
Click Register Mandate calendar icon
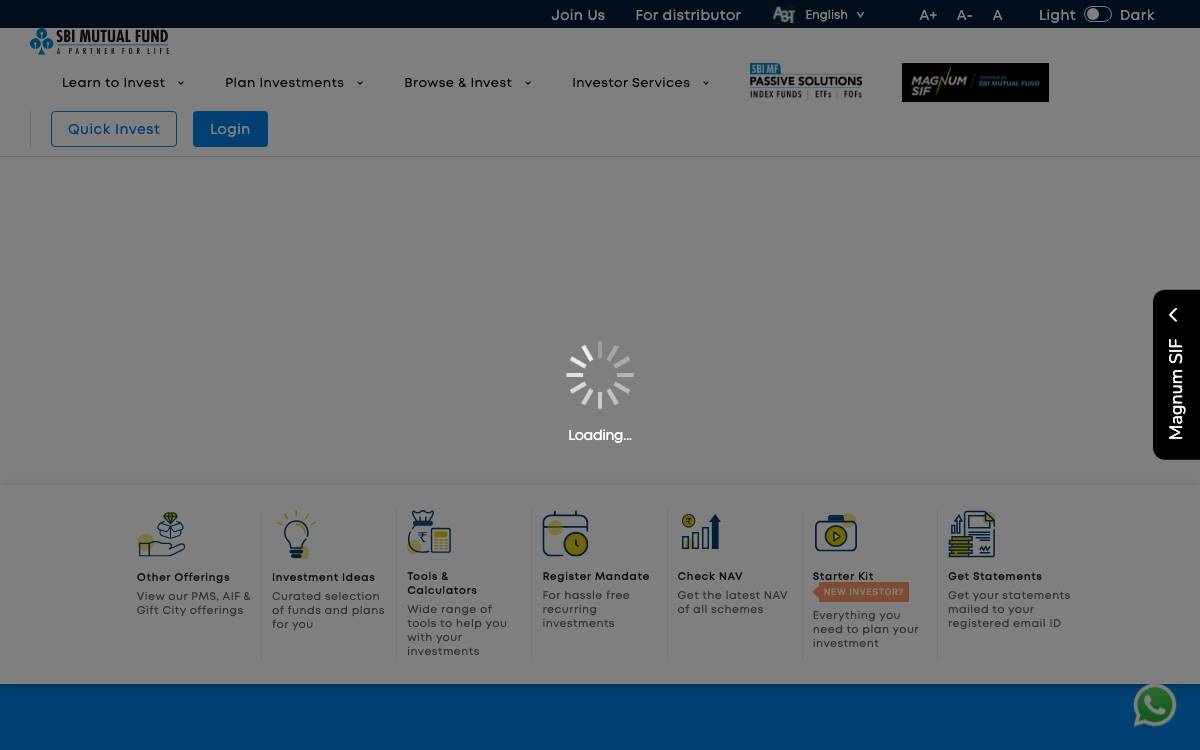tap(565, 533)
